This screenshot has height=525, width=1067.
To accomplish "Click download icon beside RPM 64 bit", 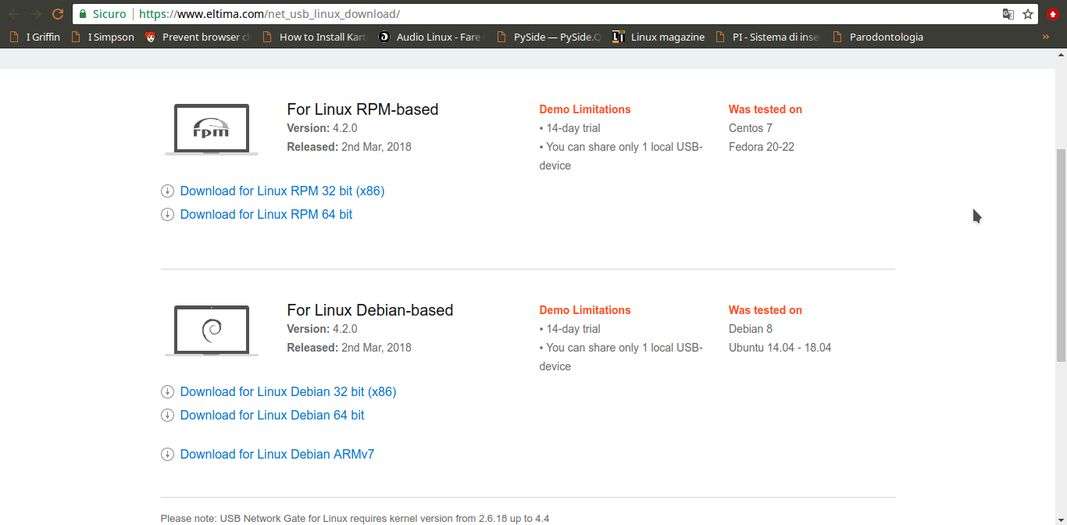I will click(x=167, y=214).
